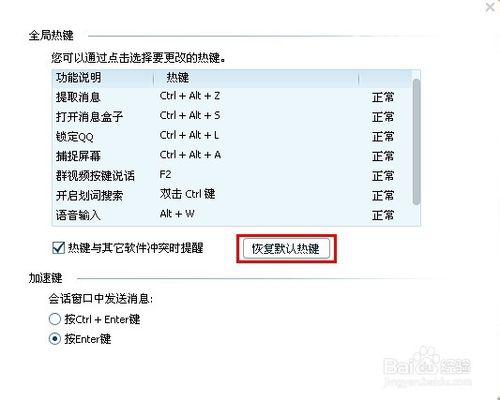Image resolution: width=500 pixels, height=400 pixels.
Task: Select 群视频按键说话 row
Action: point(232,176)
